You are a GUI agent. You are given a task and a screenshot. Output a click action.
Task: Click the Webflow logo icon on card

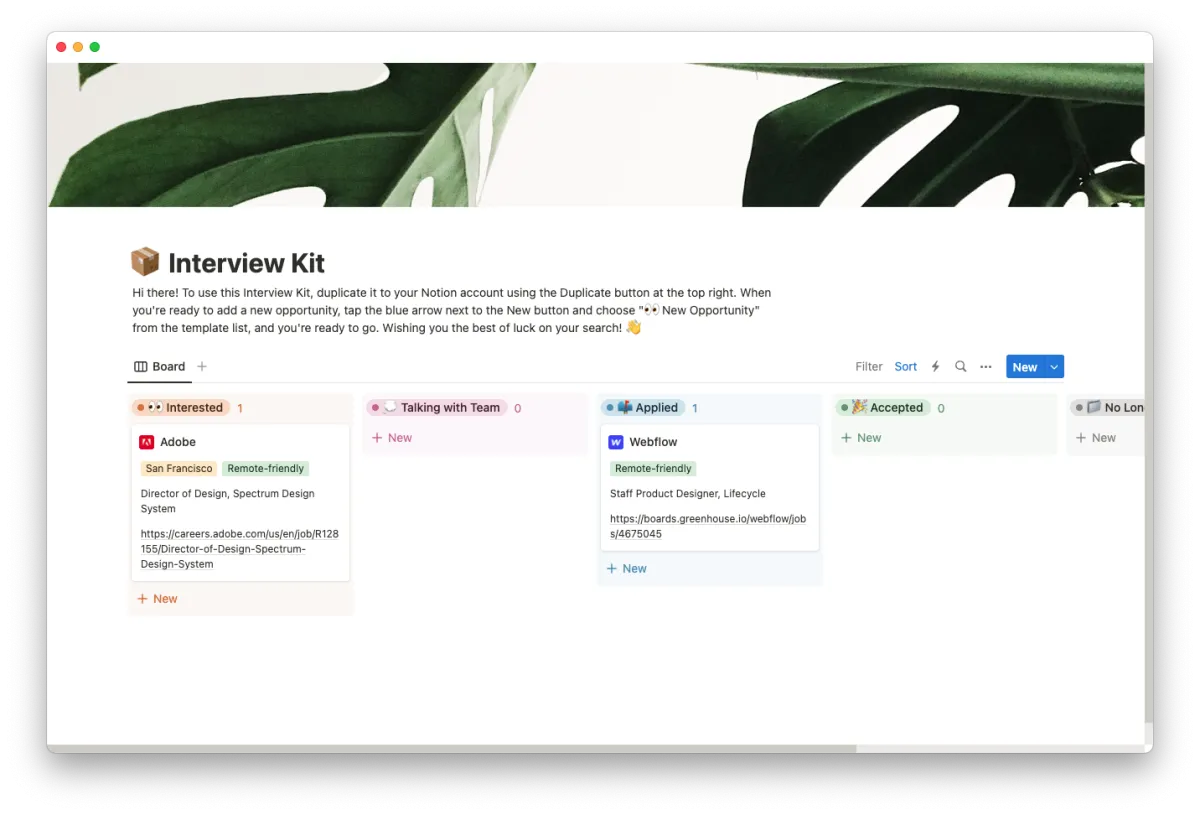616,442
